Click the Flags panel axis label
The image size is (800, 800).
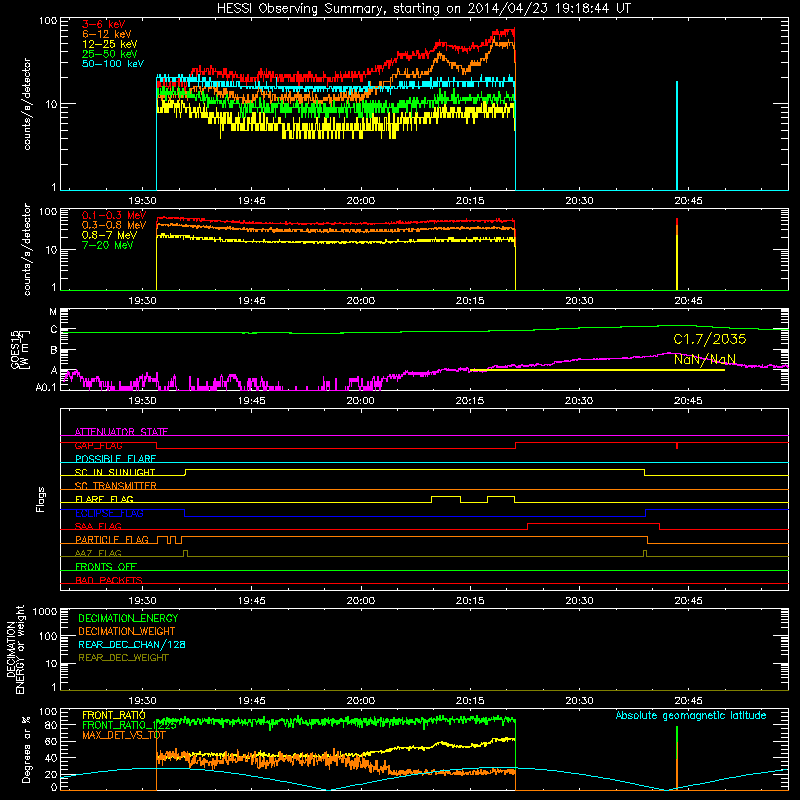coord(41,499)
